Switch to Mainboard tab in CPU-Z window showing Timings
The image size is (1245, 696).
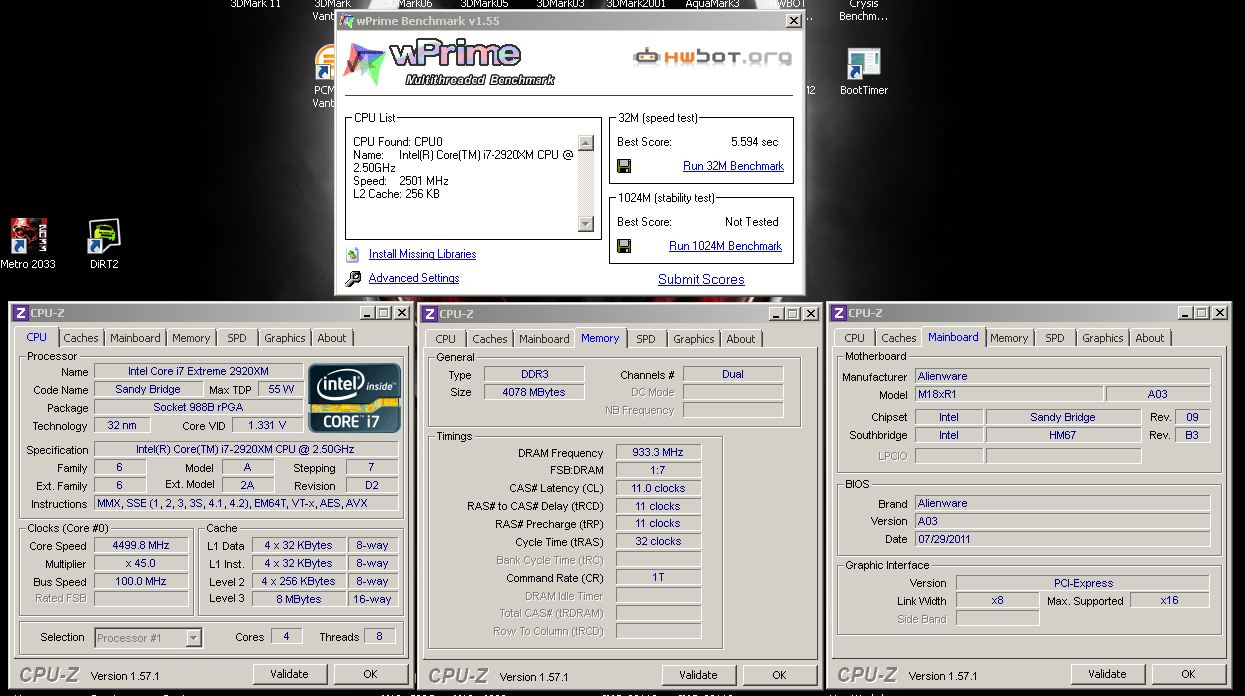(x=544, y=339)
